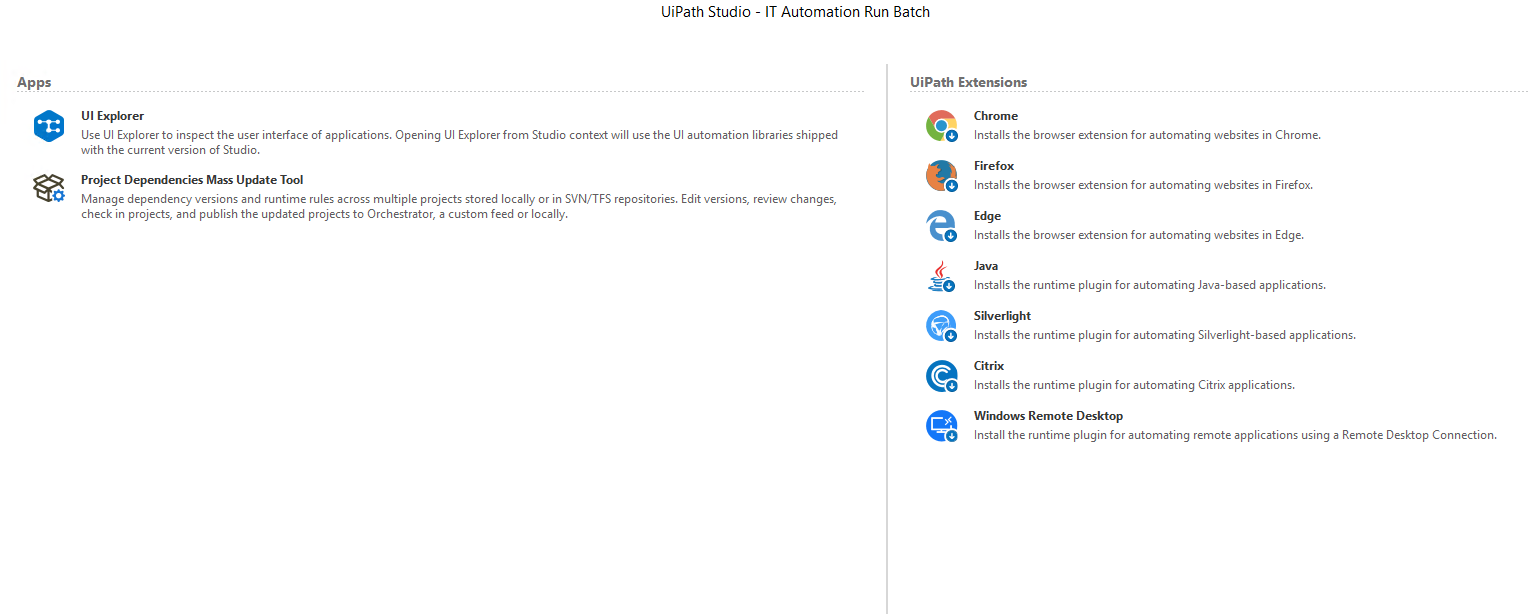Click the Windows Remote Desktop label text
1529x614 pixels.
click(x=1048, y=415)
